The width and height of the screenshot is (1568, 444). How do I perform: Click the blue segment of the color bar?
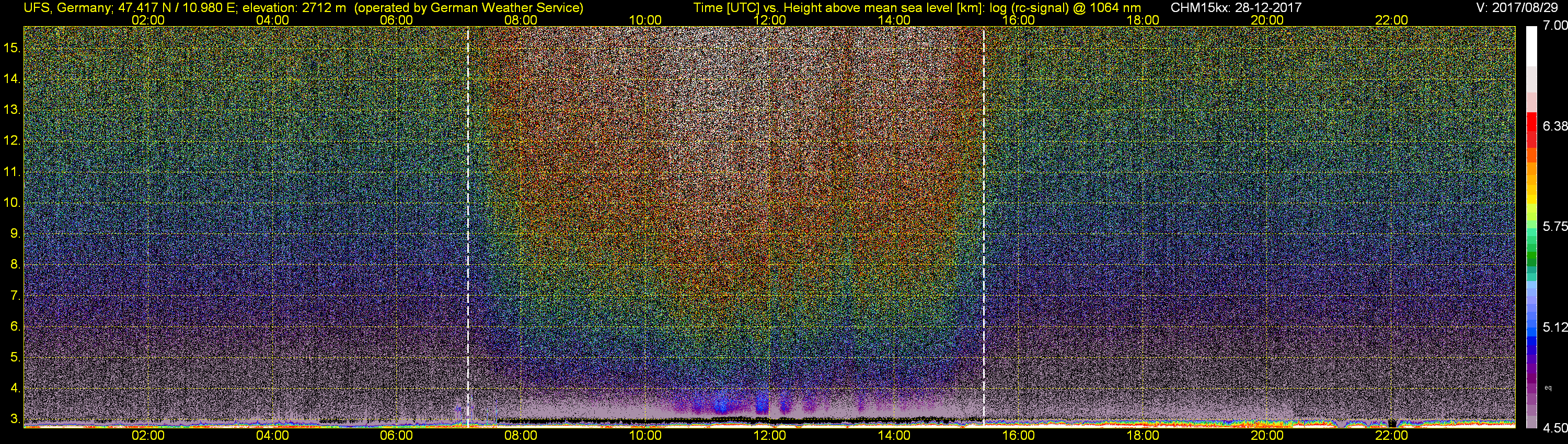click(x=1531, y=341)
